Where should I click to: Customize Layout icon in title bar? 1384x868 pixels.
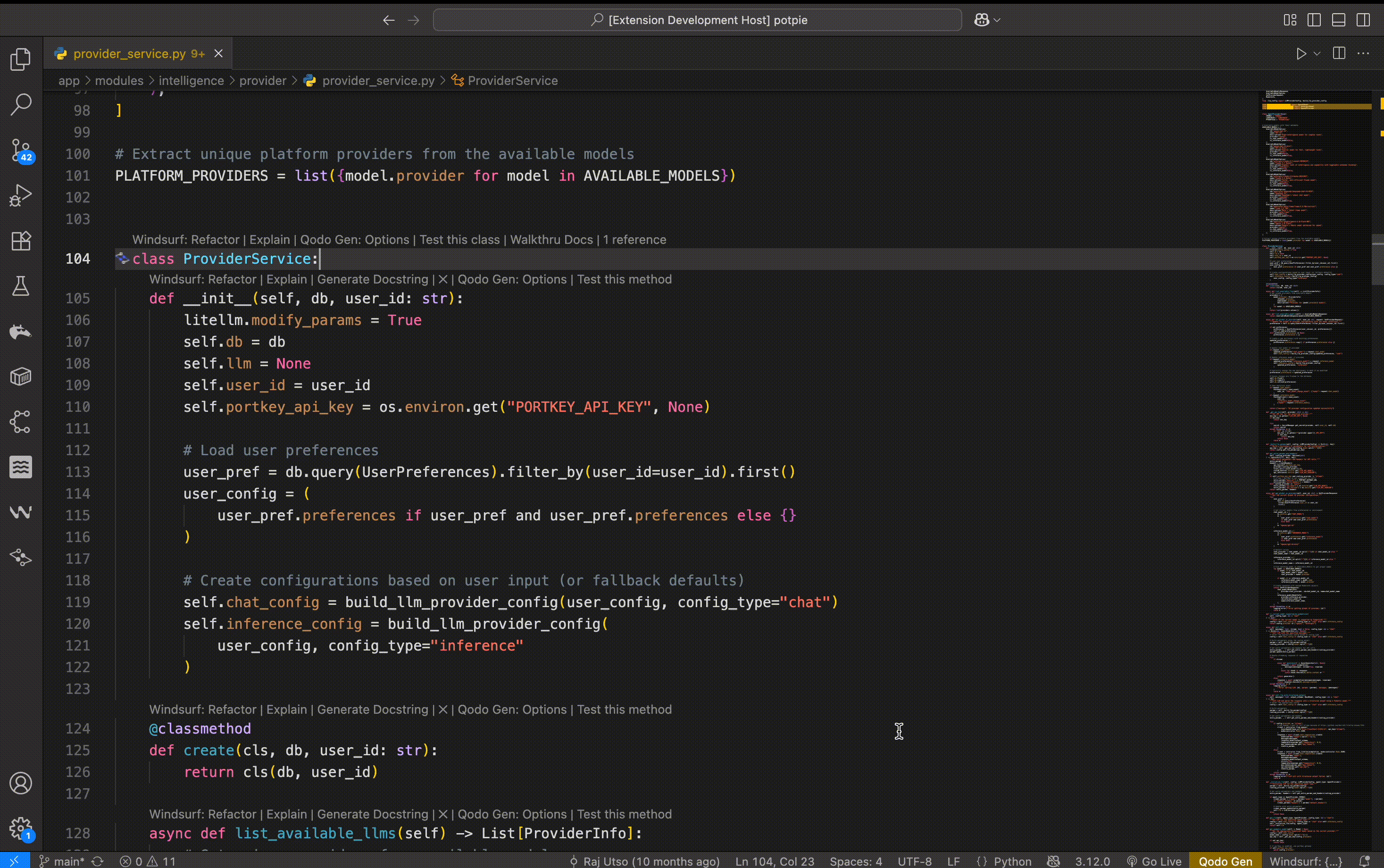pyautogui.click(x=1290, y=20)
